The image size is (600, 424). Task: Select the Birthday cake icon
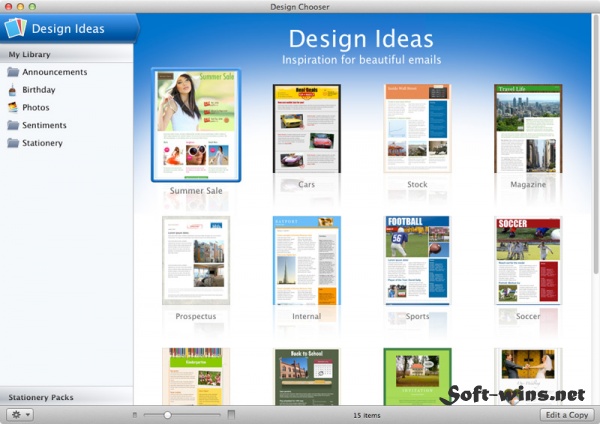13,90
